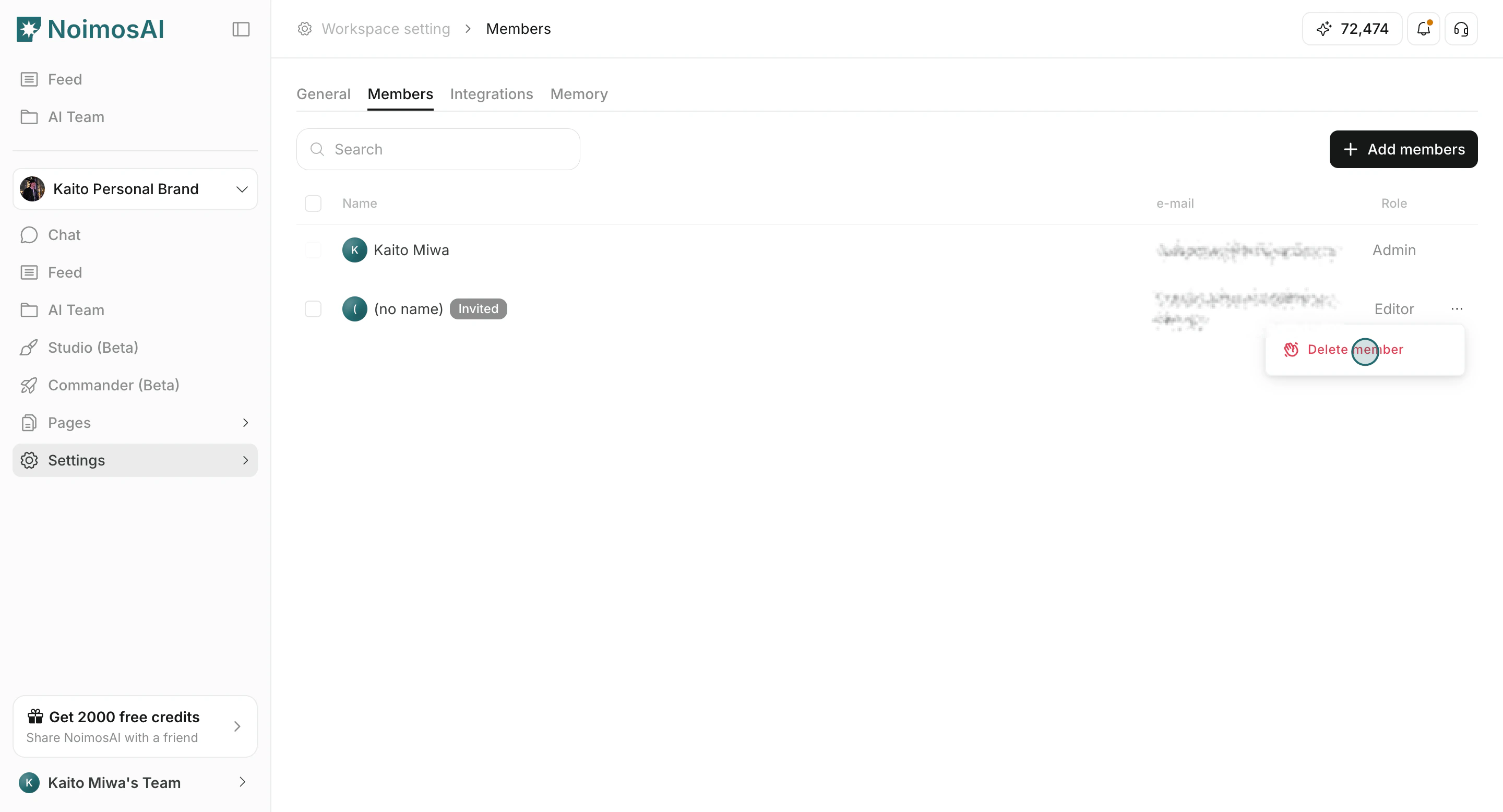Open the Chat section in sidebar
1503x812 pixels.
pyautogui.click(x=64, y=234)
